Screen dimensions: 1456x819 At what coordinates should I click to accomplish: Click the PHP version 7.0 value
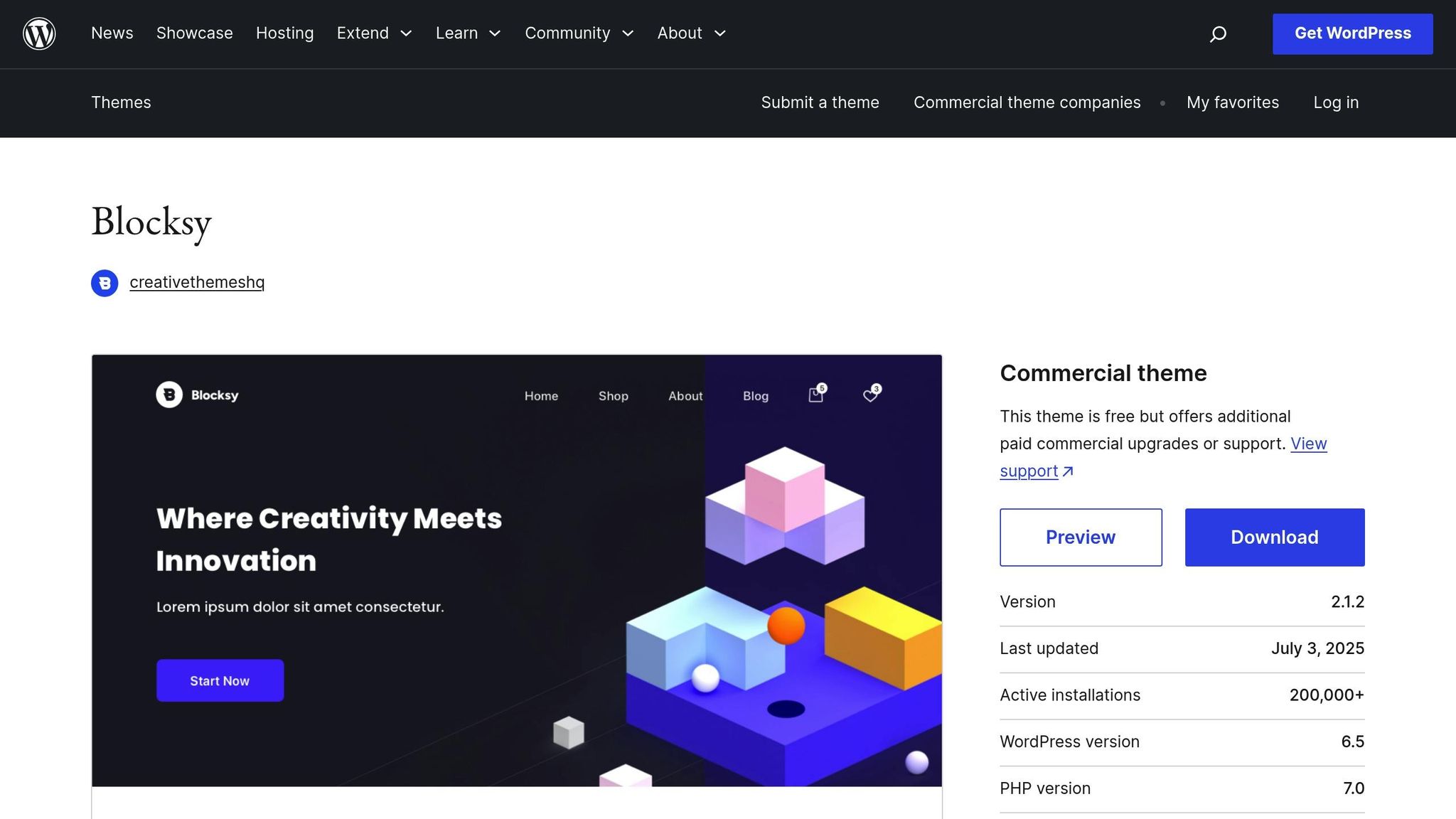coord(1354,788)
